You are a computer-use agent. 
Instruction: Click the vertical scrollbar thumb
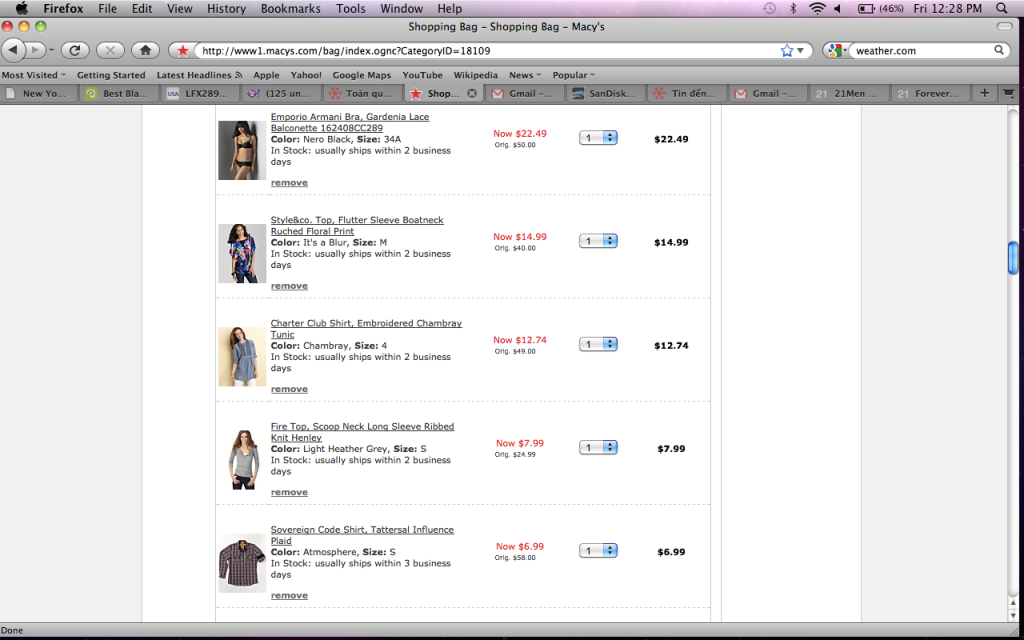tap(1012, 257)
